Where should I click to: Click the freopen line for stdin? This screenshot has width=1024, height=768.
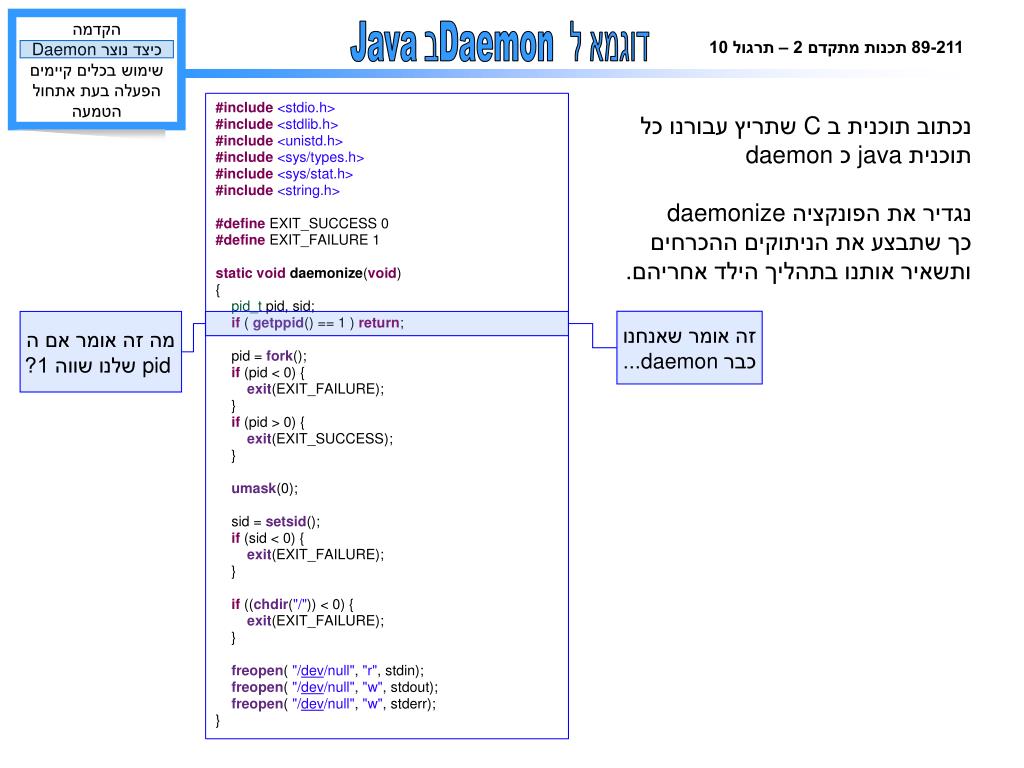pyautogui.click(x=327, y=671)
